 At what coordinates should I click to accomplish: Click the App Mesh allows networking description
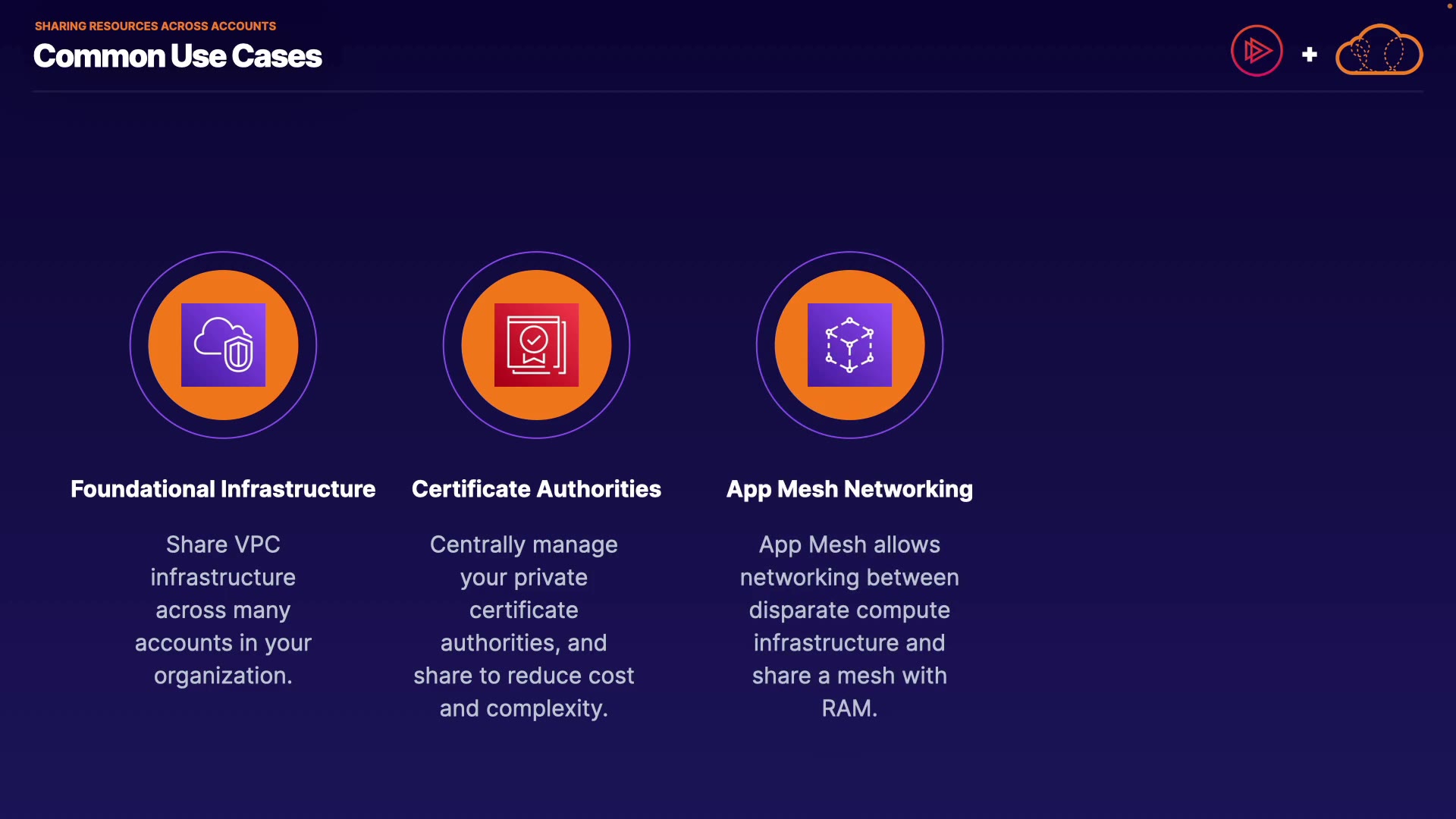[x=849, y=610]
